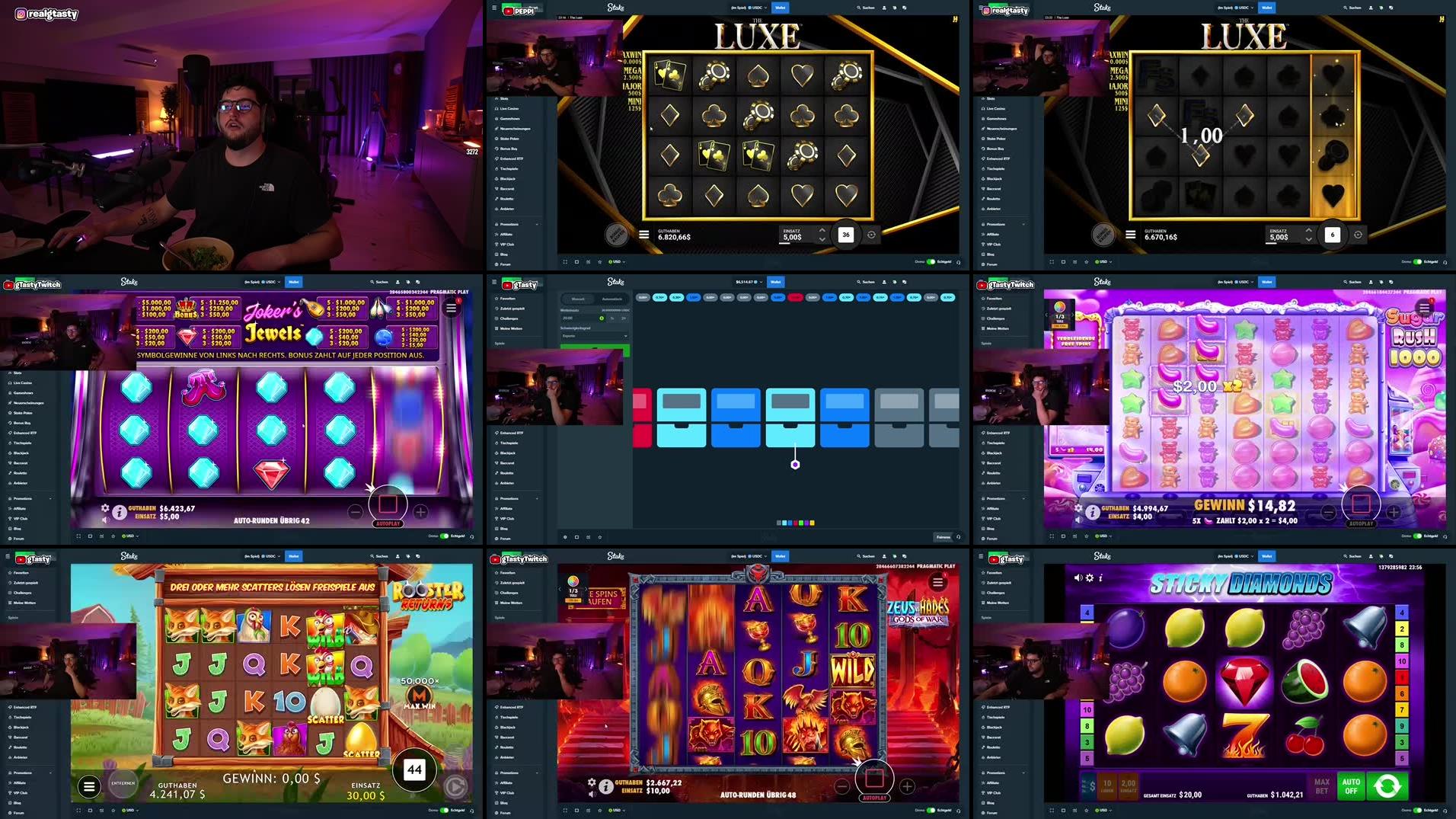This screenshot has height=819, width=1456.
Task: Toggle sound in Sugar Rush 1000
Action: [1078, 520]
